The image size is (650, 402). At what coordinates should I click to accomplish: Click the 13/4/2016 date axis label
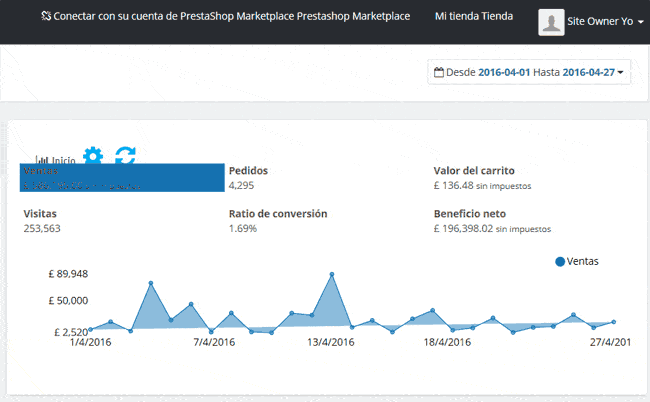[x=331, y=342]
